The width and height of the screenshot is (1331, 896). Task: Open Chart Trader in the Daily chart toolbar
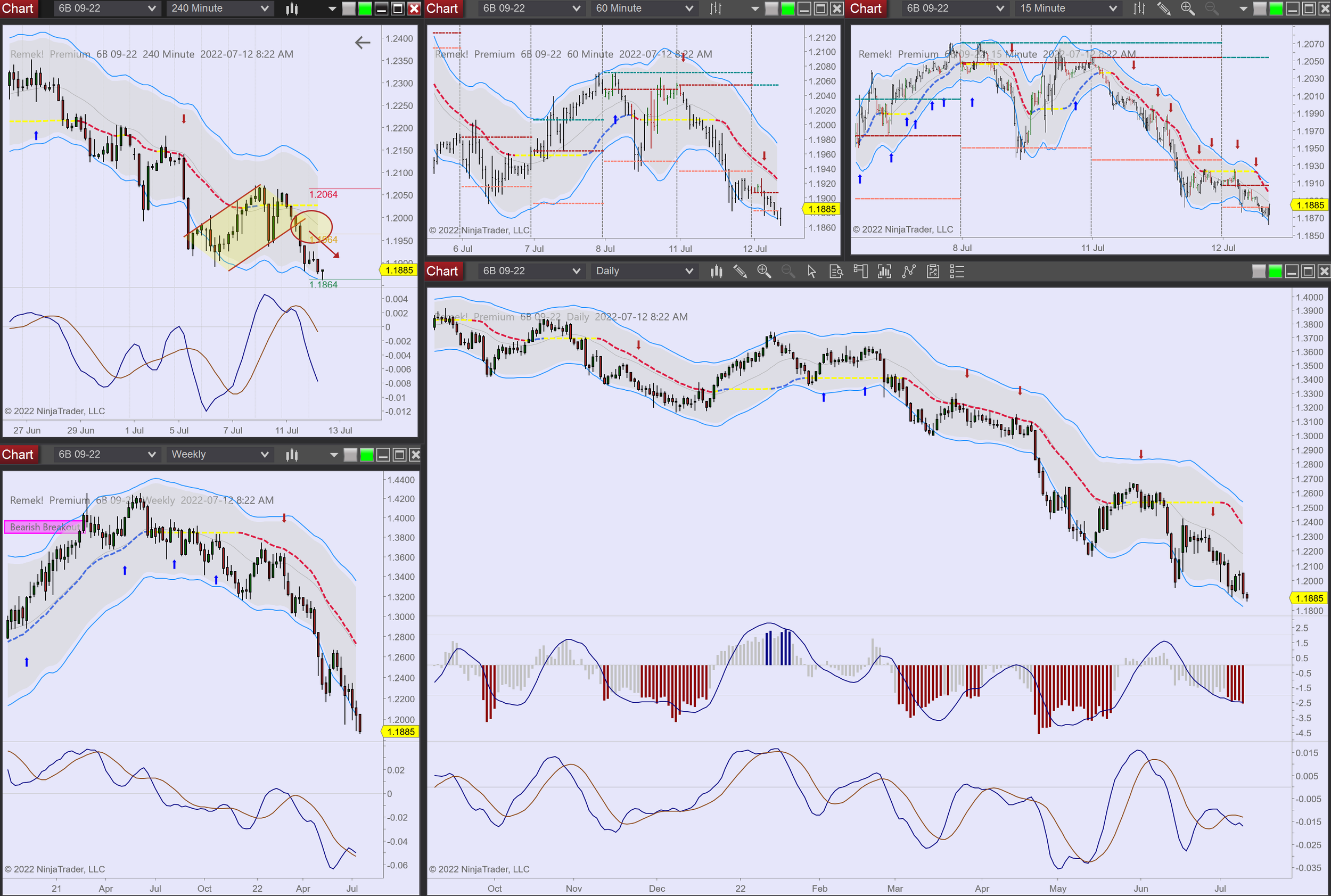(x=860, y=272)
